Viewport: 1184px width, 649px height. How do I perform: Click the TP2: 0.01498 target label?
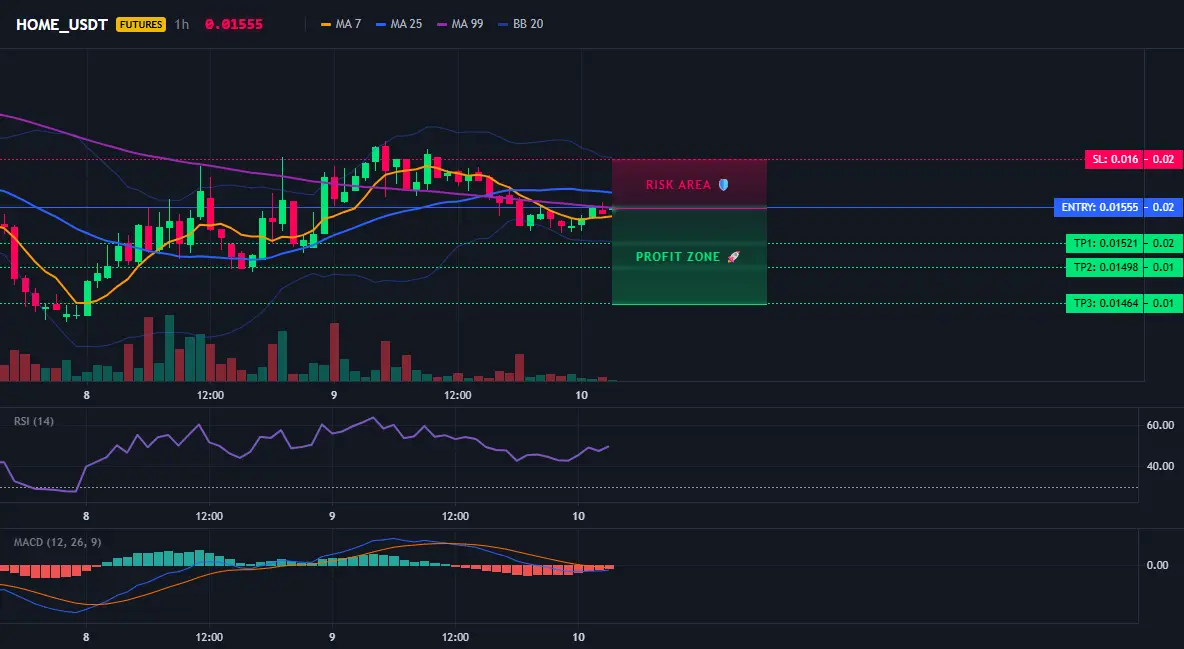(1105, 267)
